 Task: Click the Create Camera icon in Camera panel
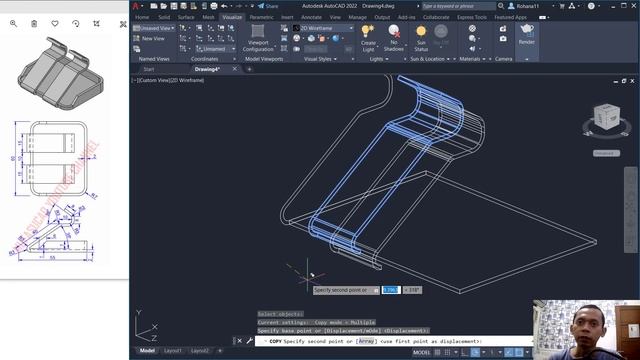(x=503, y=28)
